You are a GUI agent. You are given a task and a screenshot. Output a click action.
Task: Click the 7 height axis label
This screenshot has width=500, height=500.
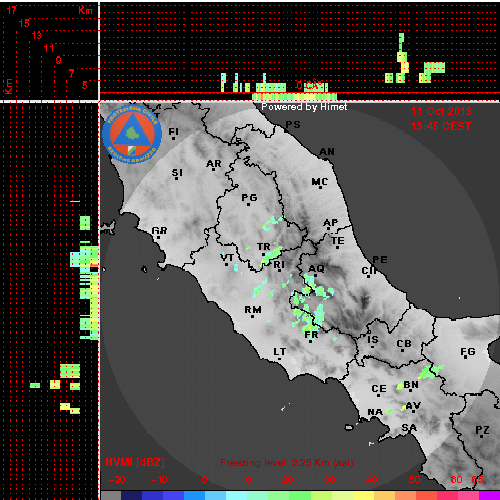[71, 73]
